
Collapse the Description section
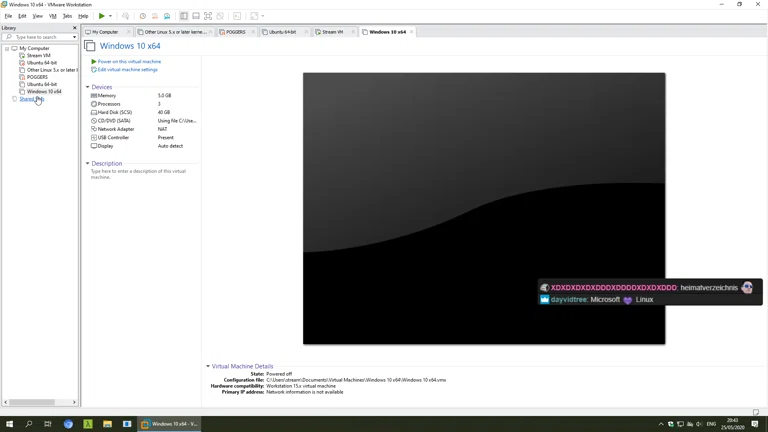(x=88, y=164)
